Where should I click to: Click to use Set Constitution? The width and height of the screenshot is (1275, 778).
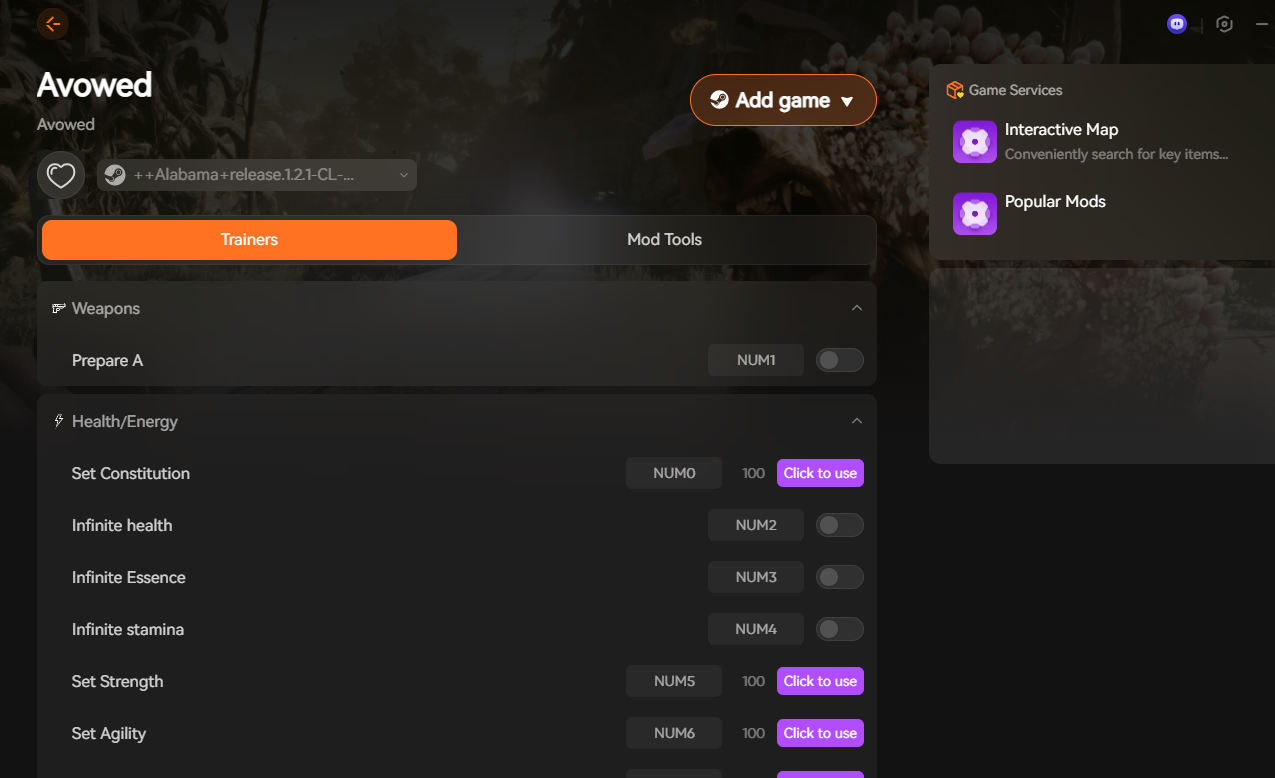[x=820, y=473]
